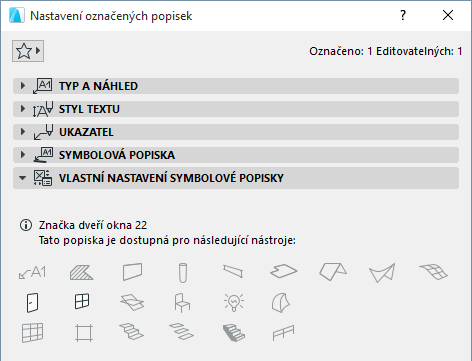Click the Label tool A1 icon
The image size is (472, 361).
(x=32, y=272)
